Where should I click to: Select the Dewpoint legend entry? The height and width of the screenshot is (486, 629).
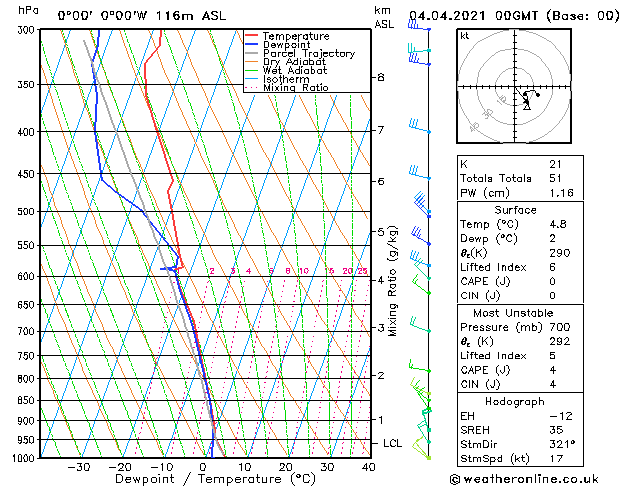[290, 45]
